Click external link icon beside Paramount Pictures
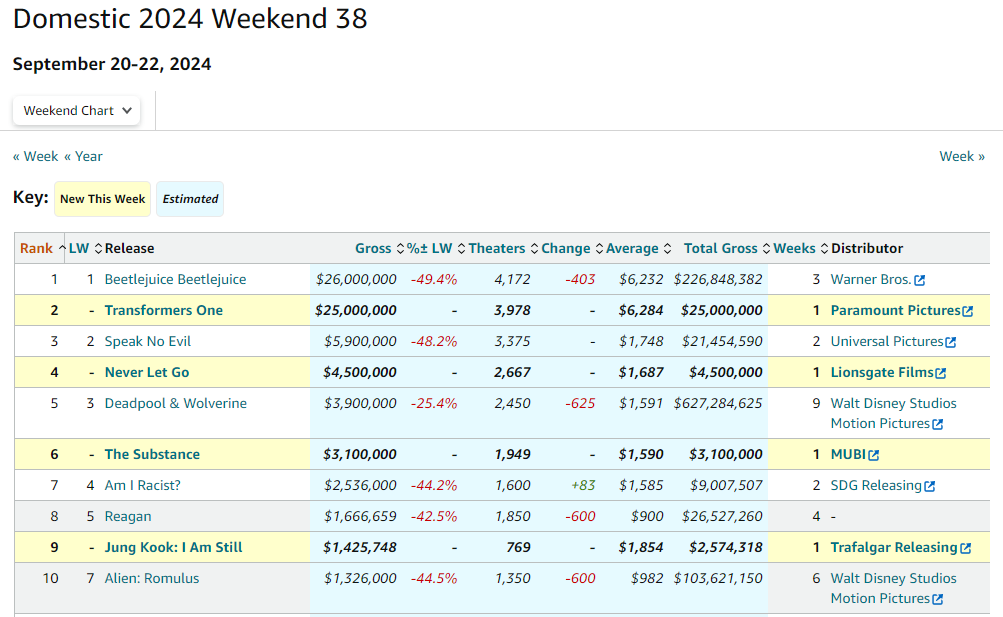The width and height of the screenshot is (1003, 617). [968, 311]
